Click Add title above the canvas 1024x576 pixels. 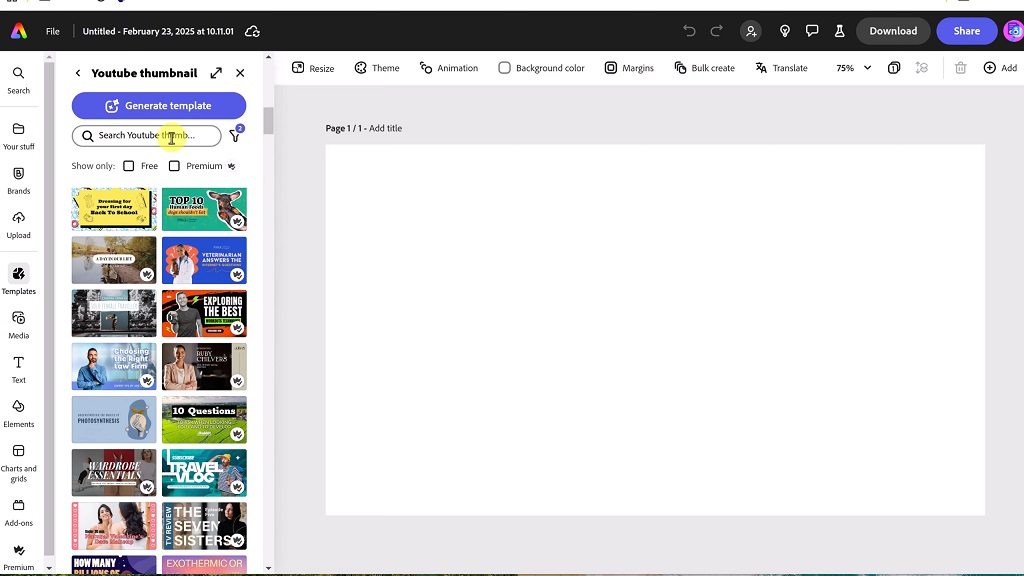[385, 128]
